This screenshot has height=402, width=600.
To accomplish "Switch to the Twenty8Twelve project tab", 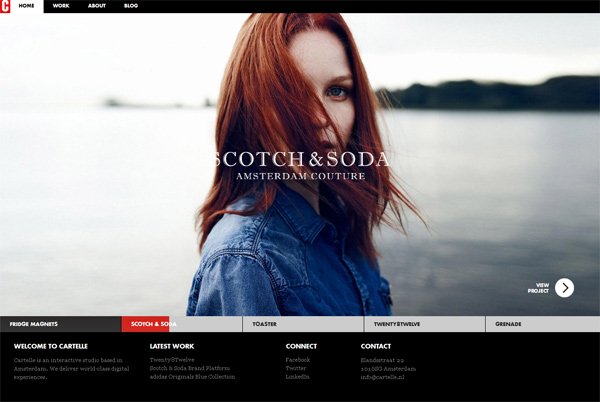I will 424,324.
